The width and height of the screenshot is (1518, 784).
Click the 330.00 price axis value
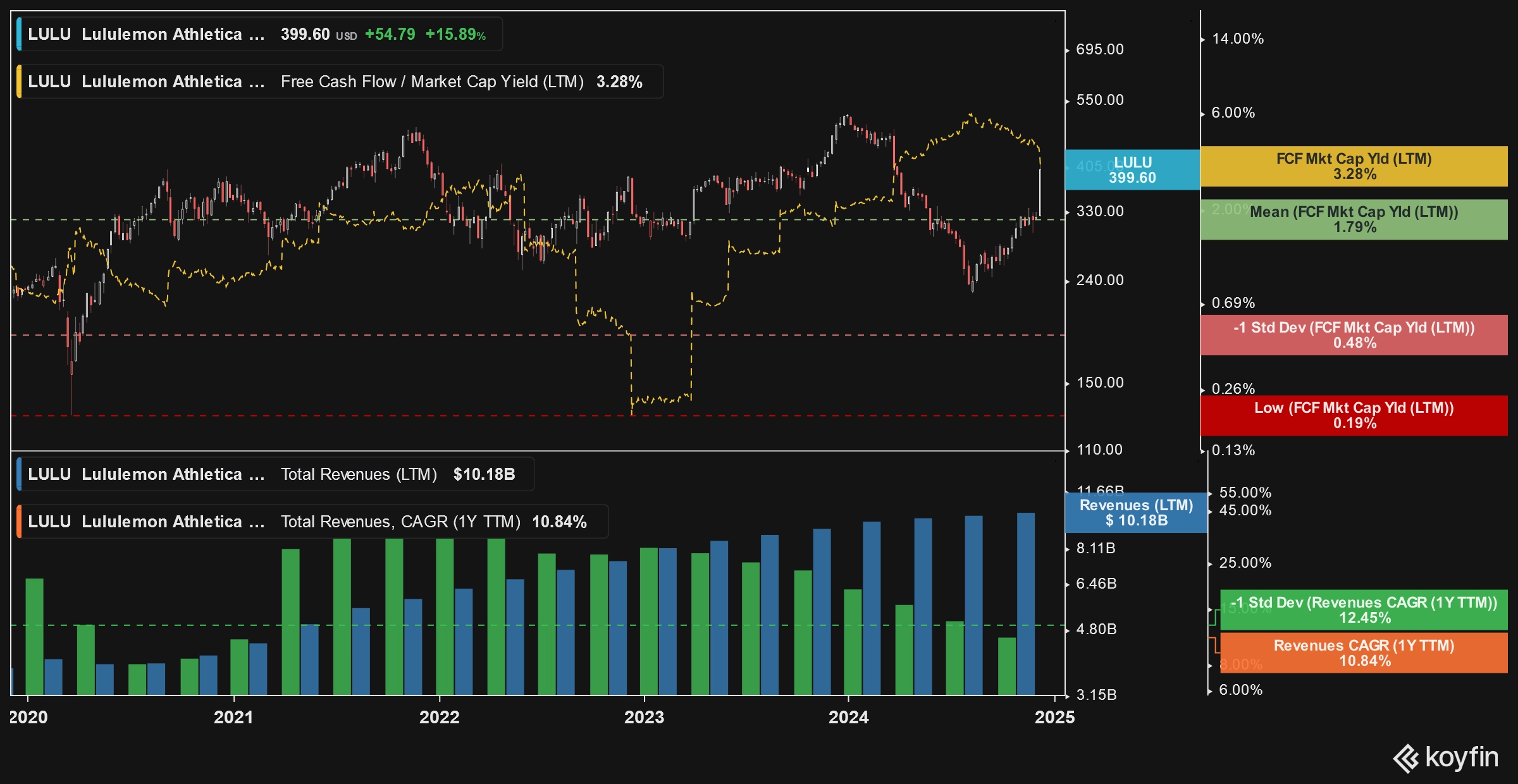(x=1100, y=211)
